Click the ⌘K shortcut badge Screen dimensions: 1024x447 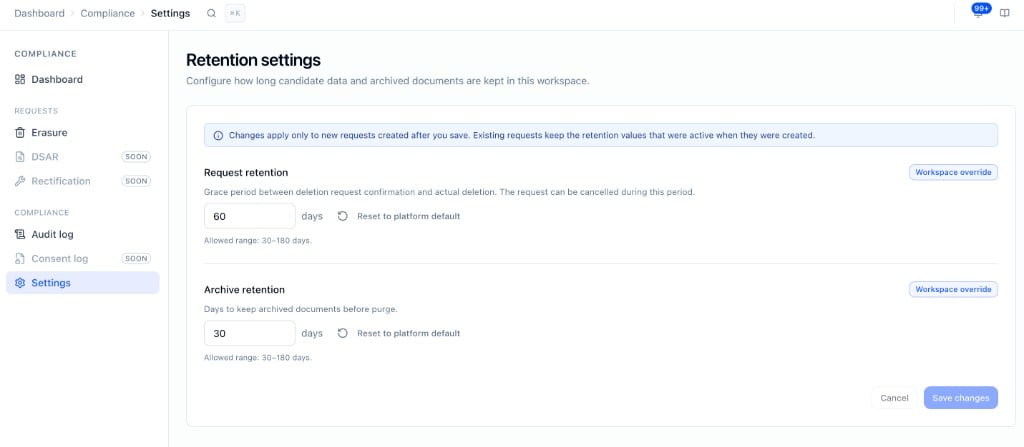pyautogui.click(x=234, y=13)
